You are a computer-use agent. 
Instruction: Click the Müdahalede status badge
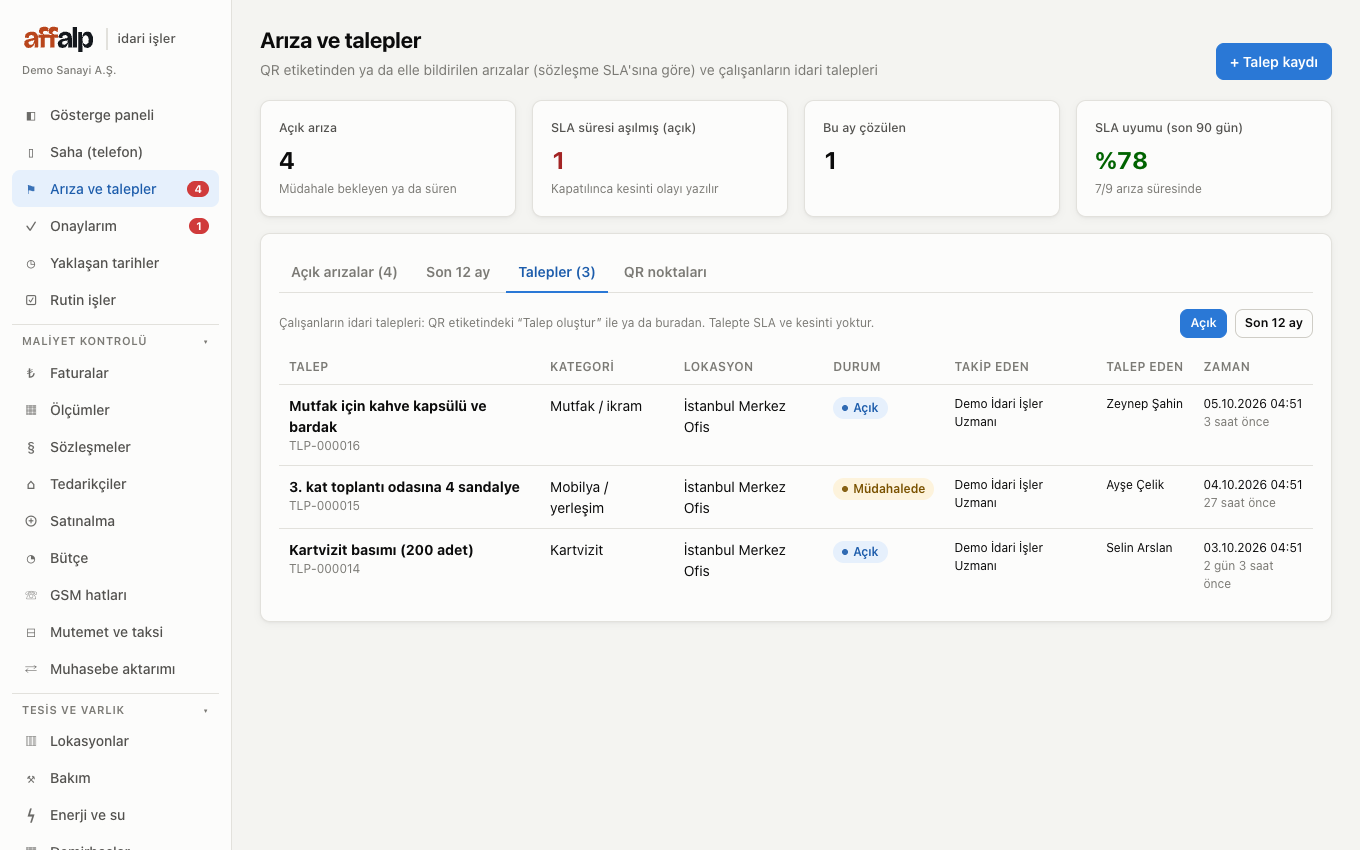point(883,489)
